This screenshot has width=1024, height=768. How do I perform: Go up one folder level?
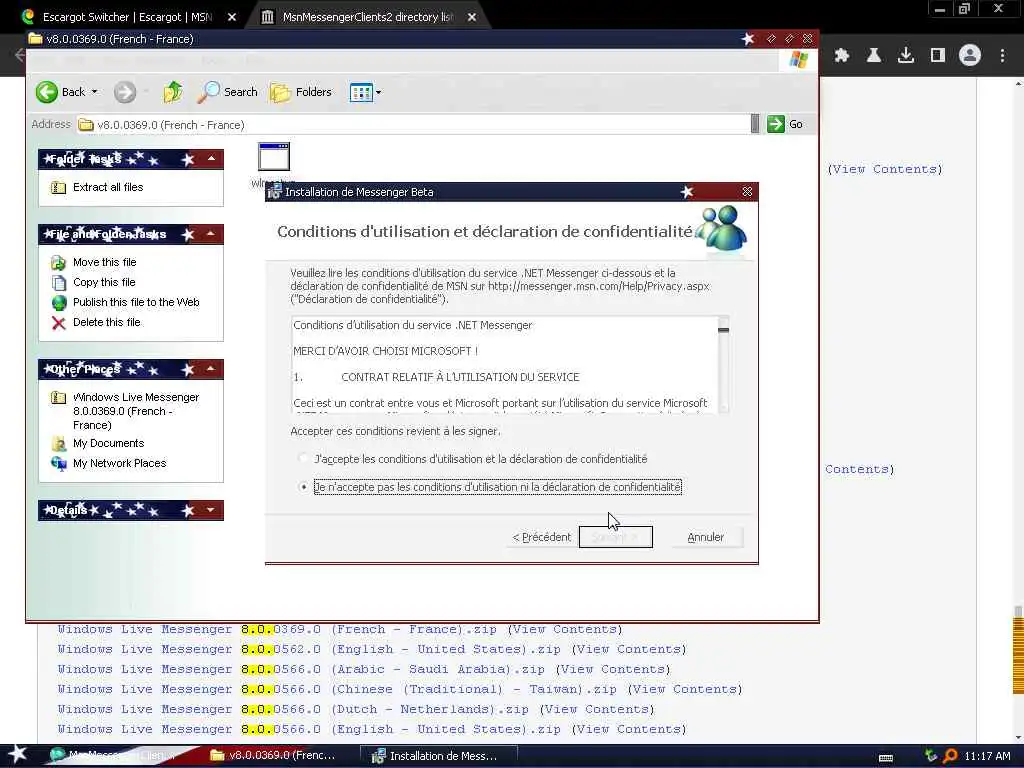point(172,92)
